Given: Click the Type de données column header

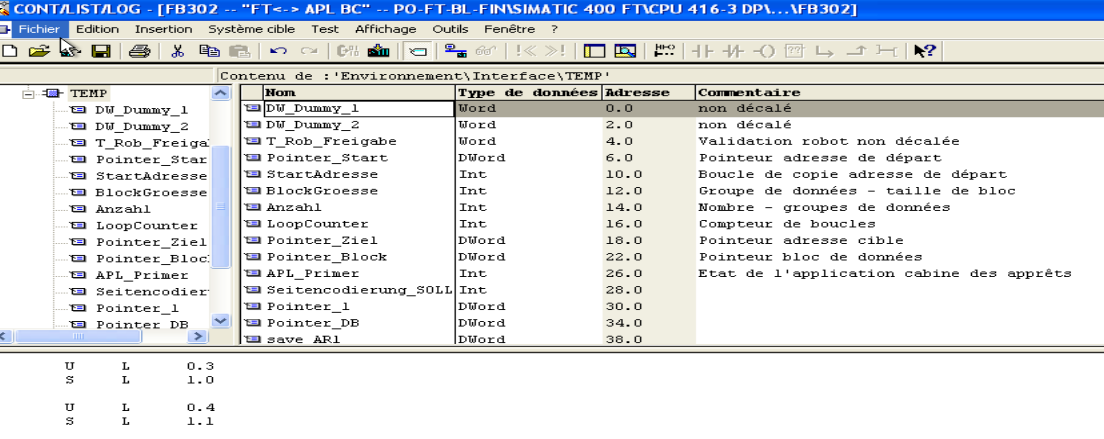Looking at the screenshot, I should click(x=526, y=92).
